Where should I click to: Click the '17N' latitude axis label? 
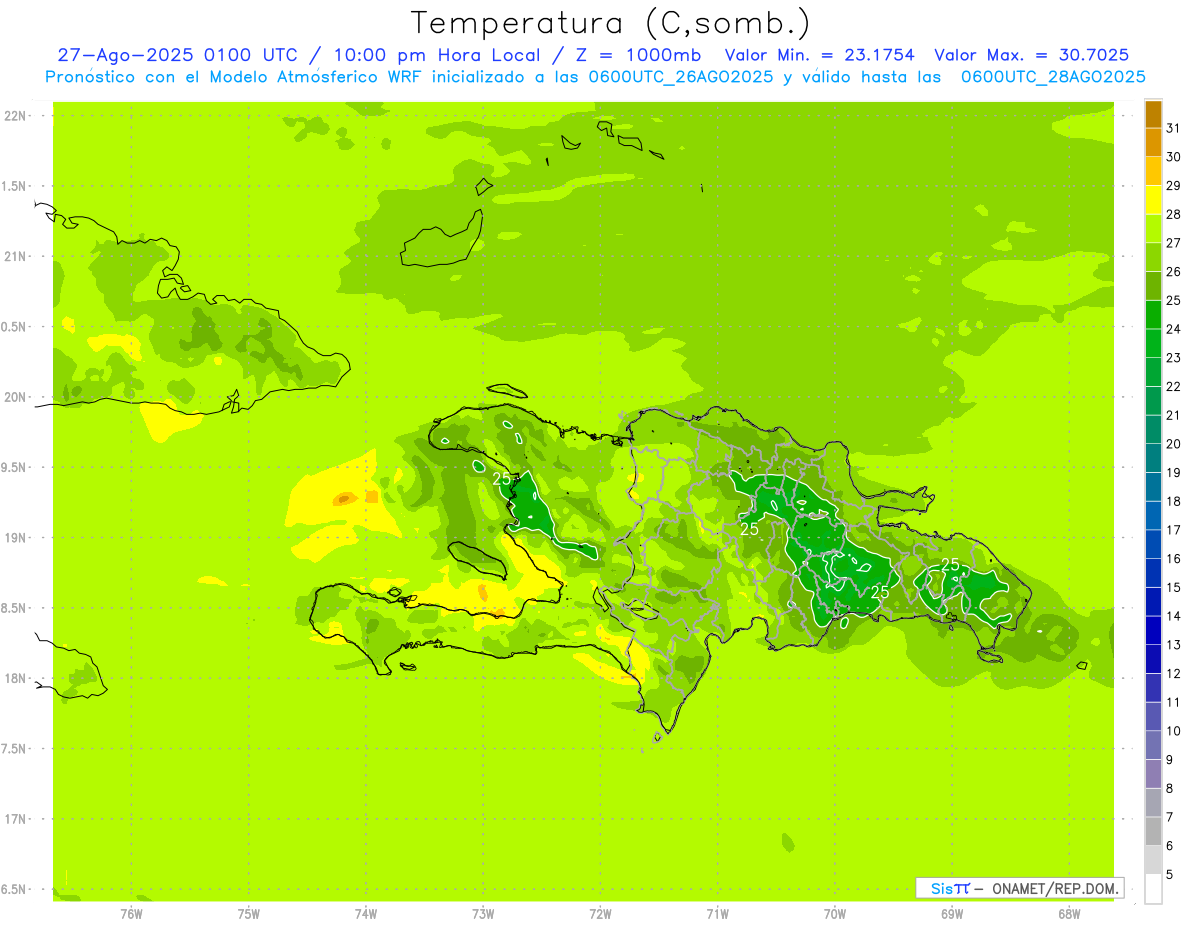(16, 819)
